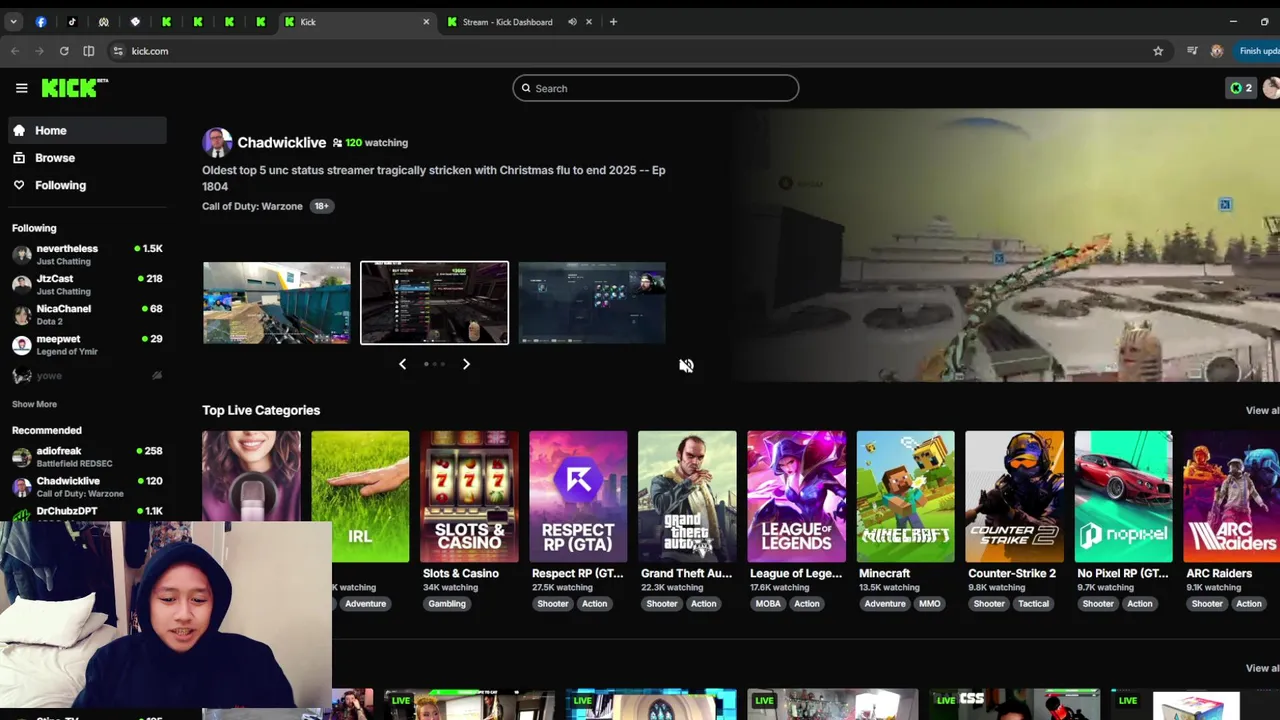This screenshot has width=1280, height=720.
Task: Open the KICKs balance showing 2
Action: 1241,88
